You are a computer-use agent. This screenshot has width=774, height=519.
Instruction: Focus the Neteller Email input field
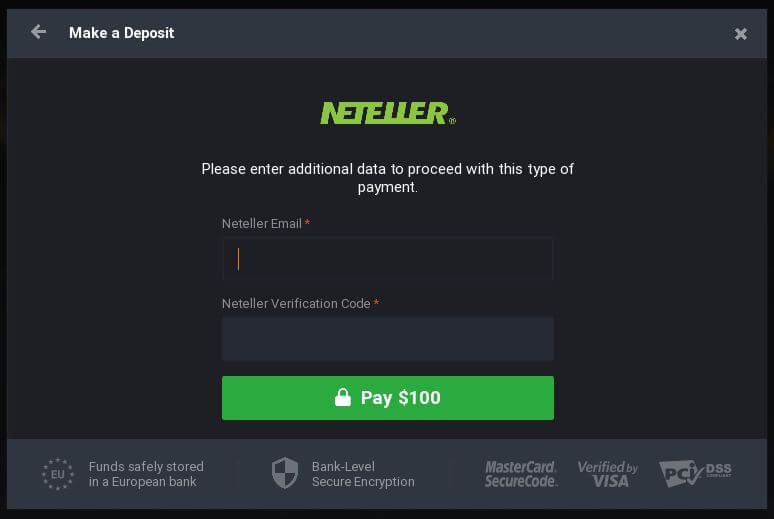387,259
